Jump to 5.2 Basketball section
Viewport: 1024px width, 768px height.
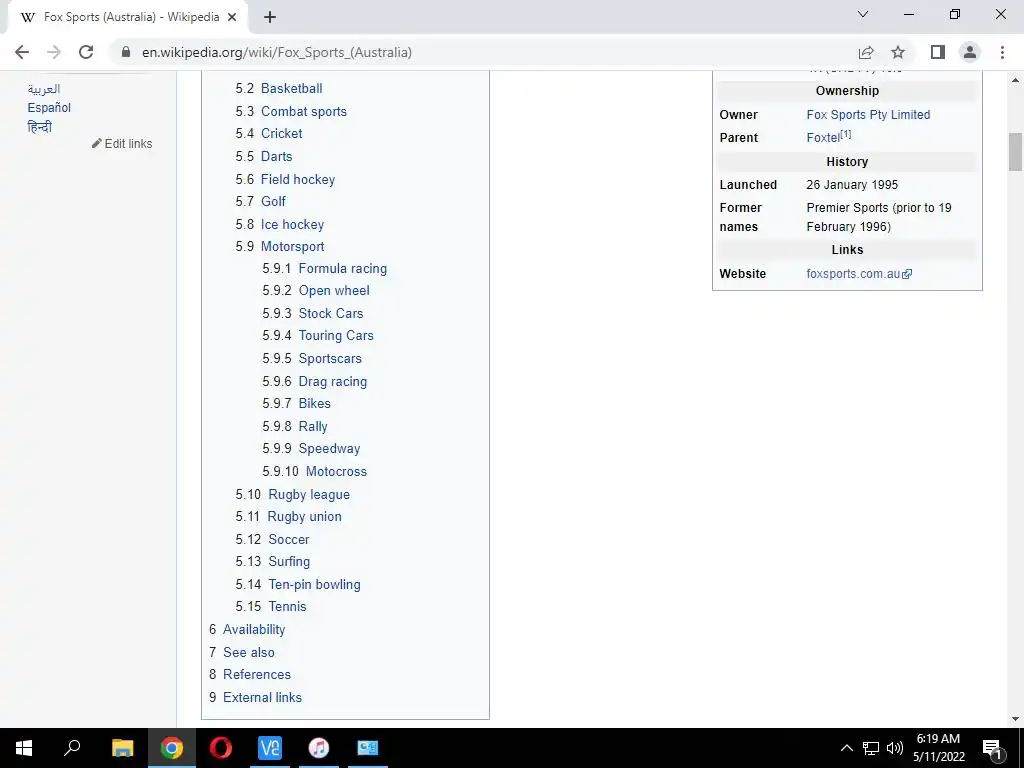point(291,88)
